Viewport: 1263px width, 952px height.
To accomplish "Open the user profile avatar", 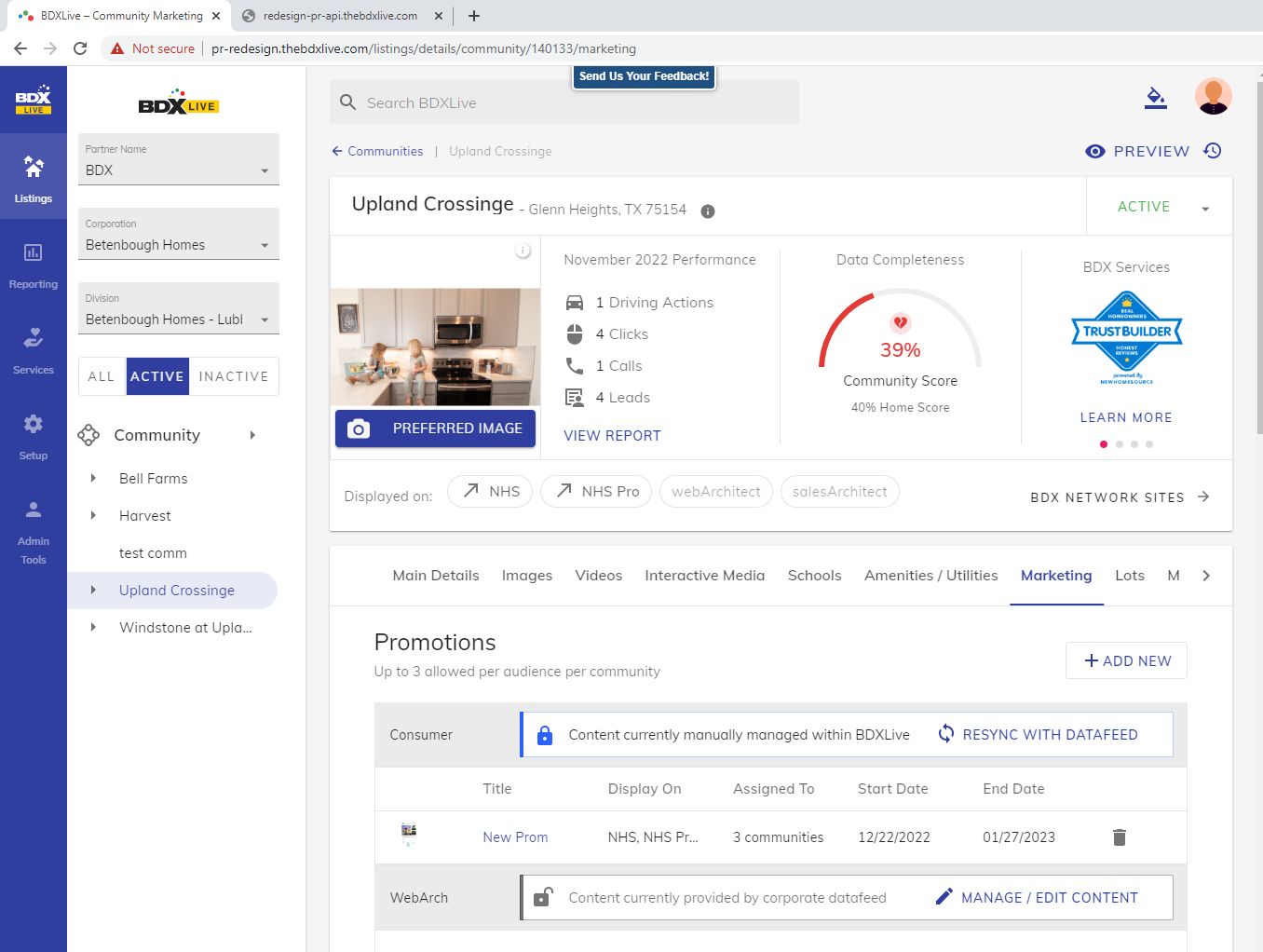I will click(x=1213, y=97).
